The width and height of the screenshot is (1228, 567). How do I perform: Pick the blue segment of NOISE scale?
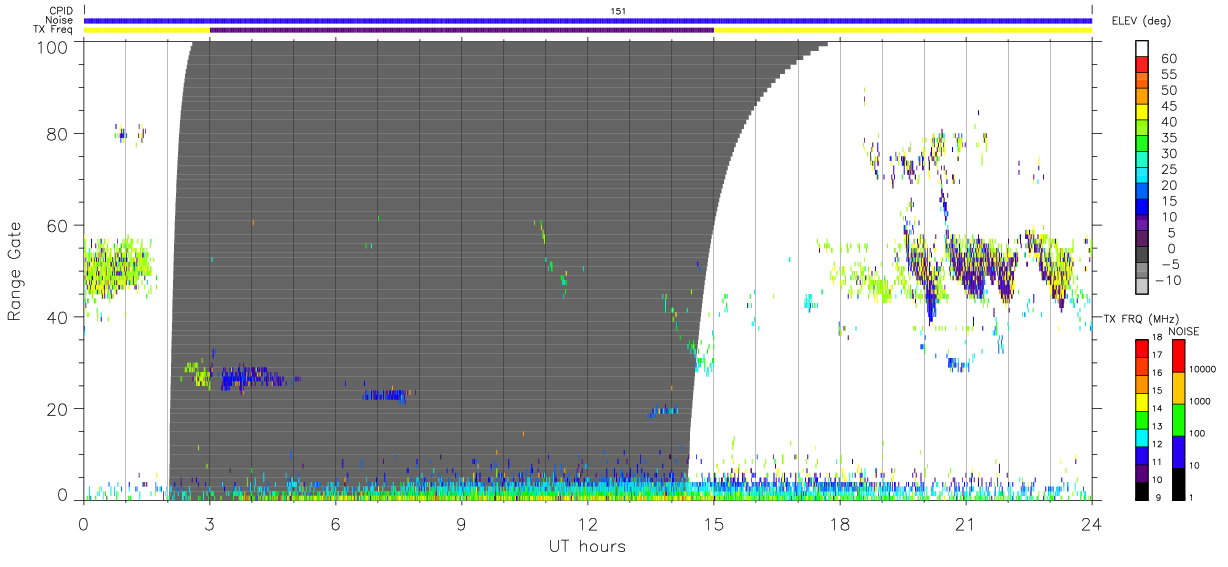point(1179,452)
